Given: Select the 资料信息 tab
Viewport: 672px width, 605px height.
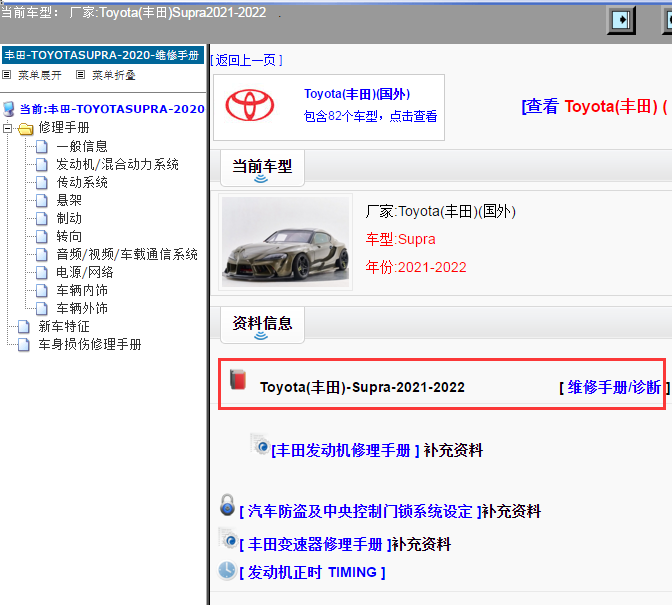Looking at the screenshot, I should tap(262, 325).
